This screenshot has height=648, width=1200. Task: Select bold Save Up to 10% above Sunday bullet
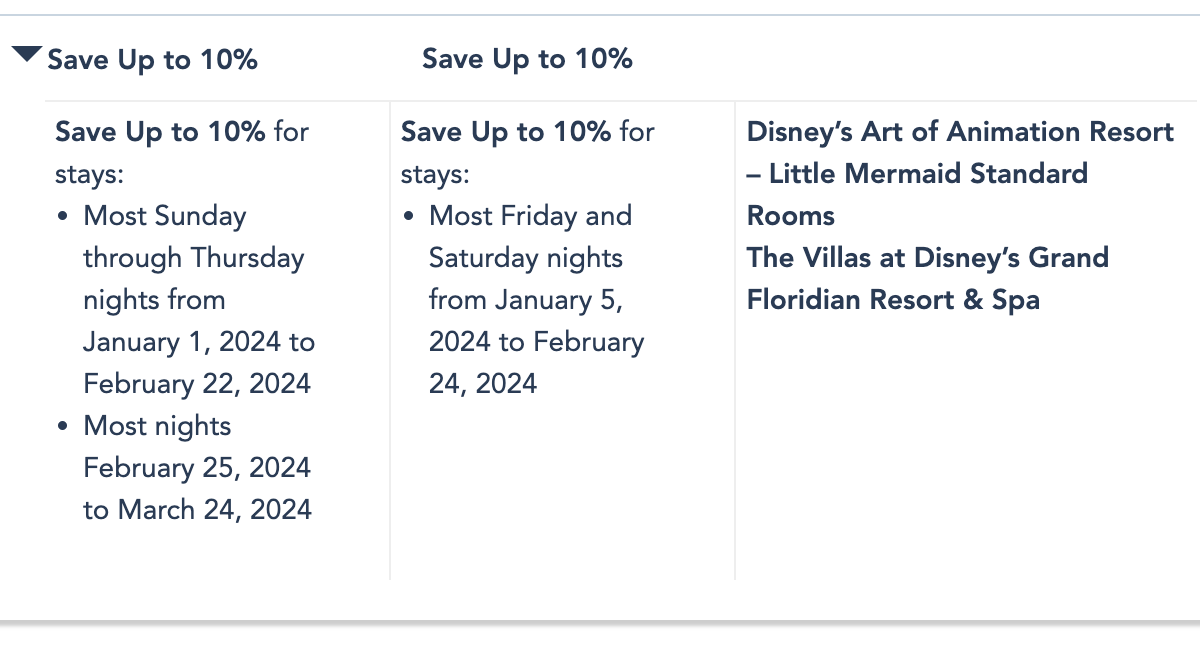(x=160, y=132)
